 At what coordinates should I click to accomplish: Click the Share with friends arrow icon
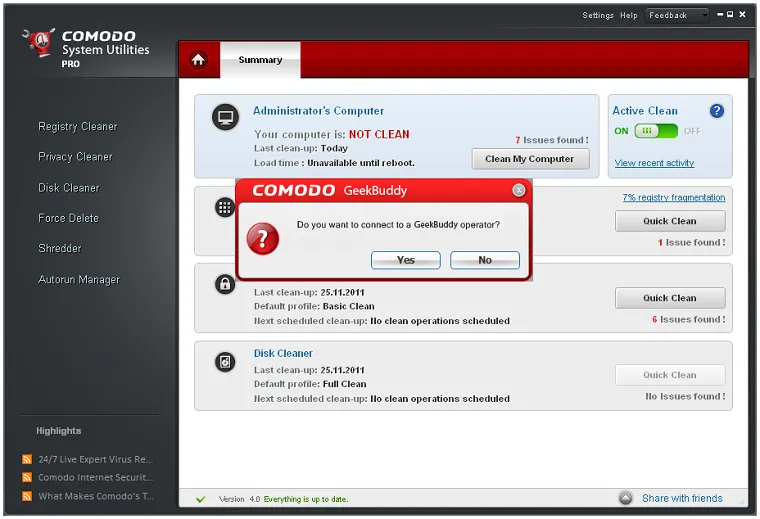626,498
